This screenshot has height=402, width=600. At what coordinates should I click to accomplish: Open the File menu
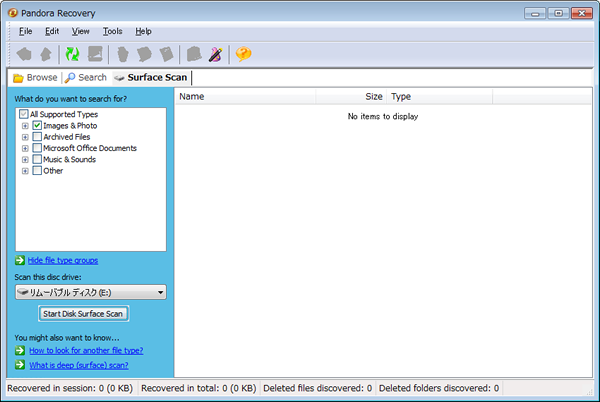point(26,31)
